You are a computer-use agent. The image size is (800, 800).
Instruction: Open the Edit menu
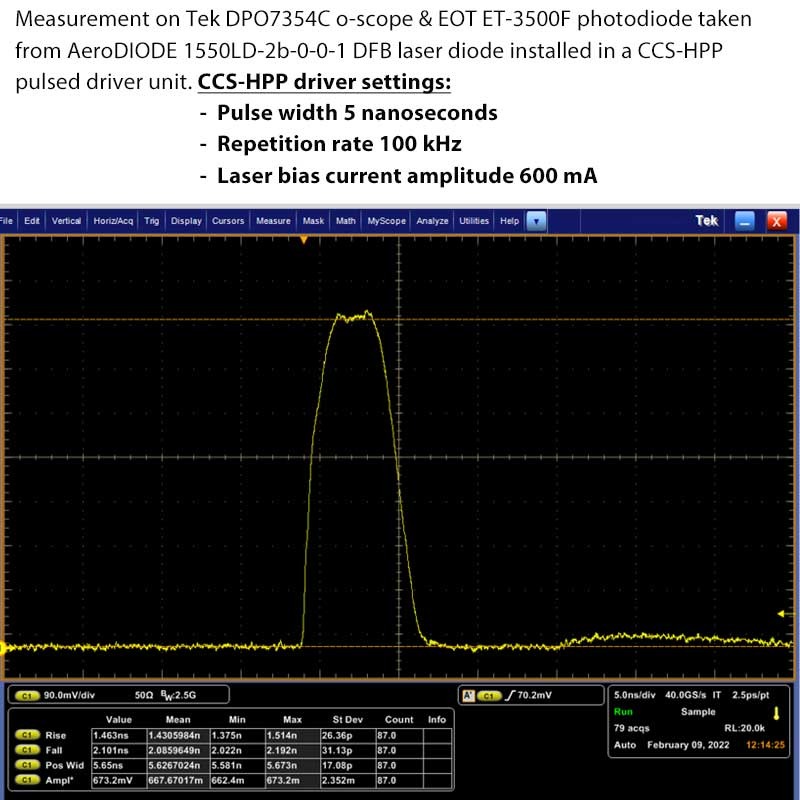point(32,221)
